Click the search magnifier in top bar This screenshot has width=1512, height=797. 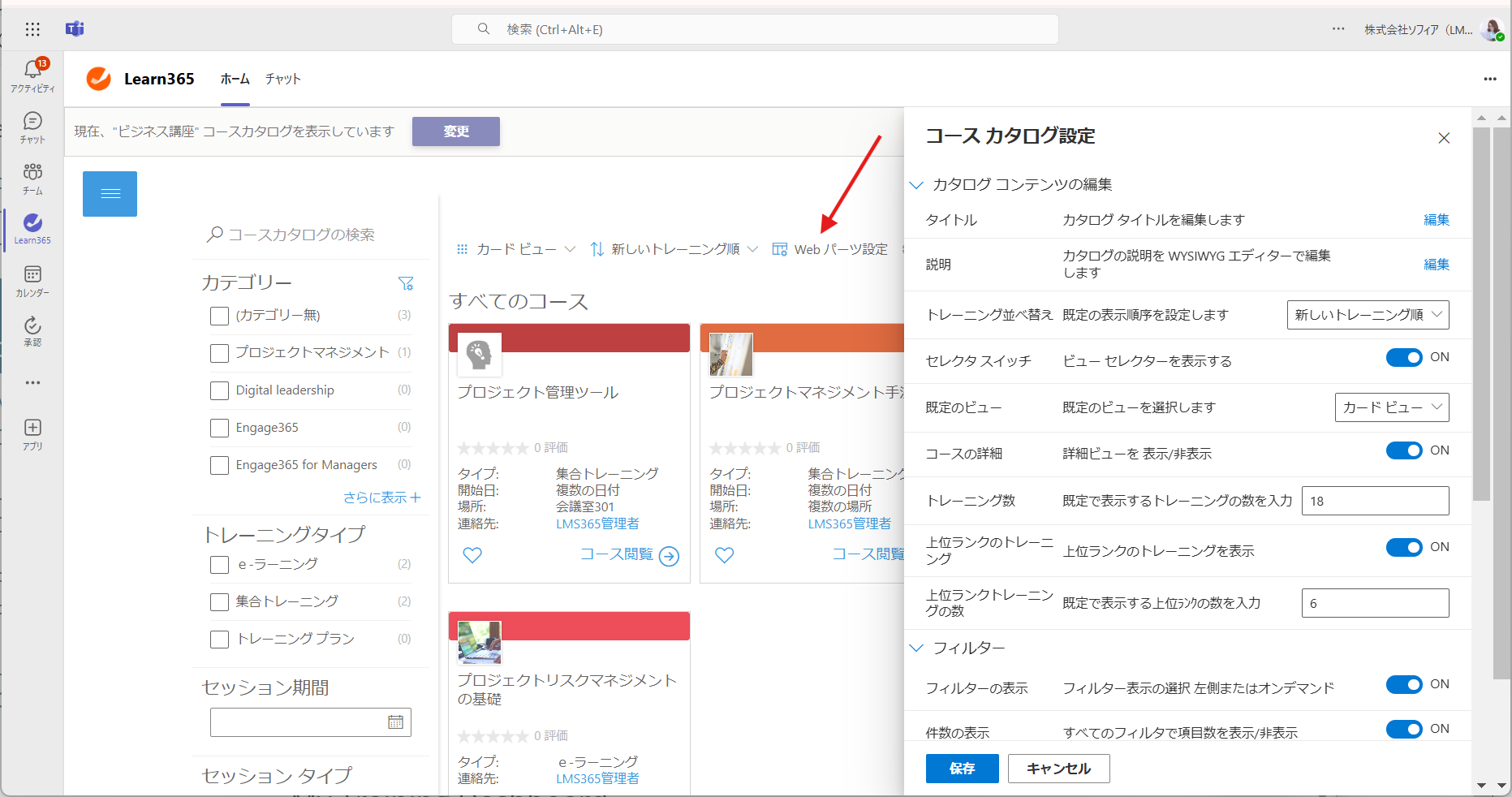point(484,29)
